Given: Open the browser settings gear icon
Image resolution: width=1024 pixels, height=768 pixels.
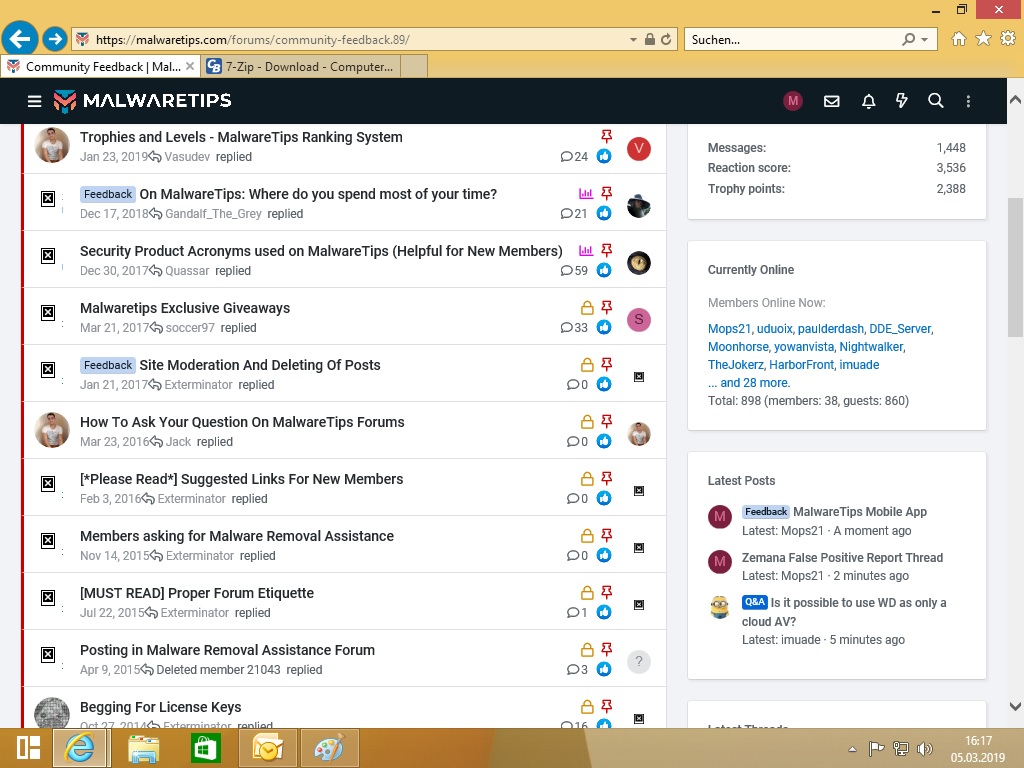Looking at the screenshot, I should click(1008, 39).
